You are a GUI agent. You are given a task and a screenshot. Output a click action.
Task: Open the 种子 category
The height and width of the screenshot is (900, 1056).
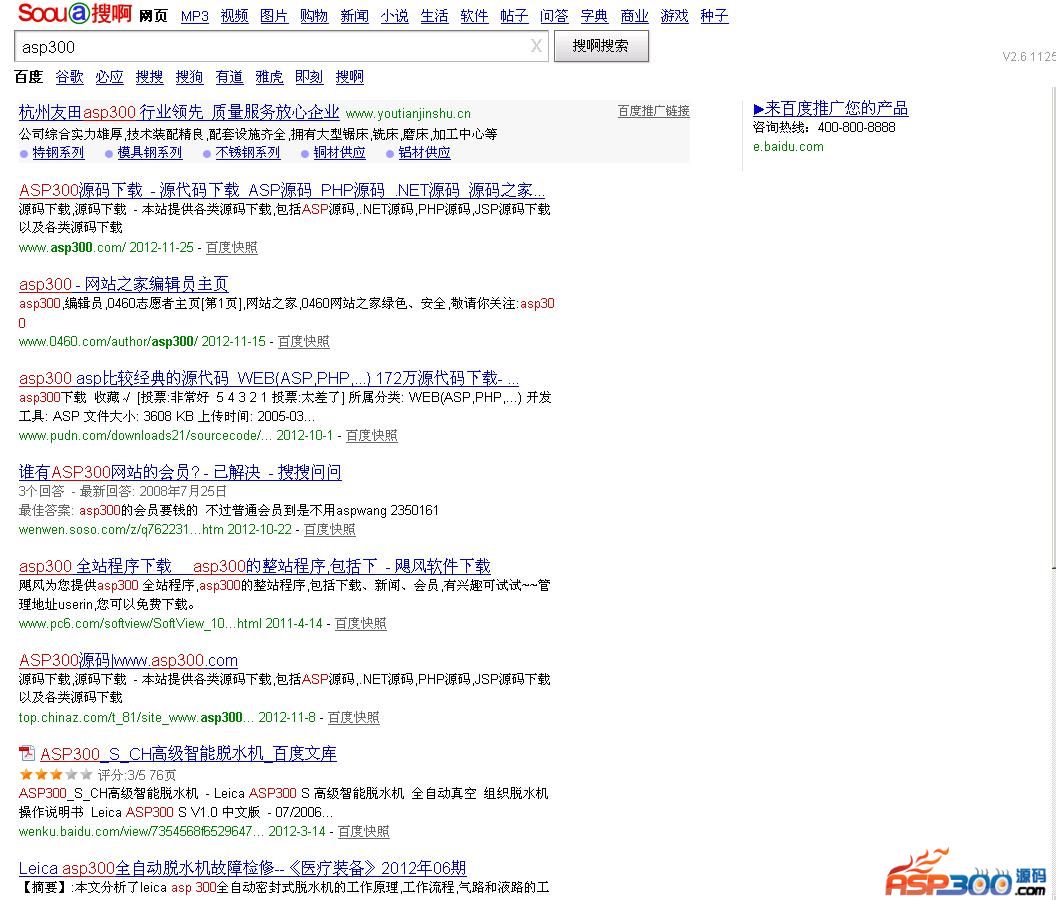[x=714, y=16]
